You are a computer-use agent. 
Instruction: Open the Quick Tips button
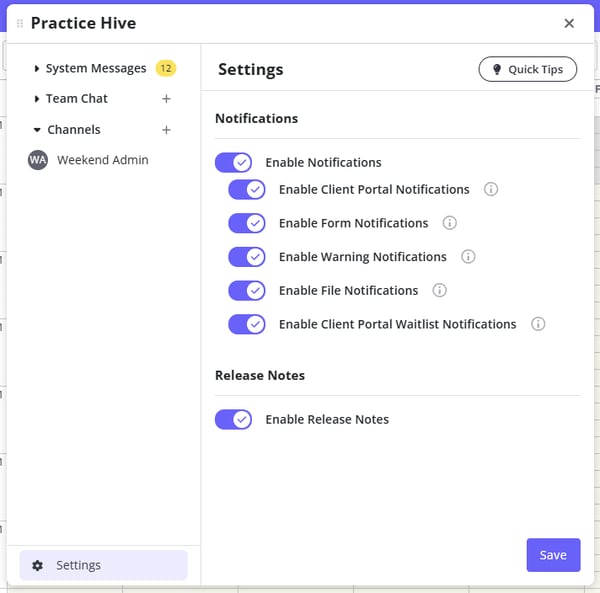[527, 69]
